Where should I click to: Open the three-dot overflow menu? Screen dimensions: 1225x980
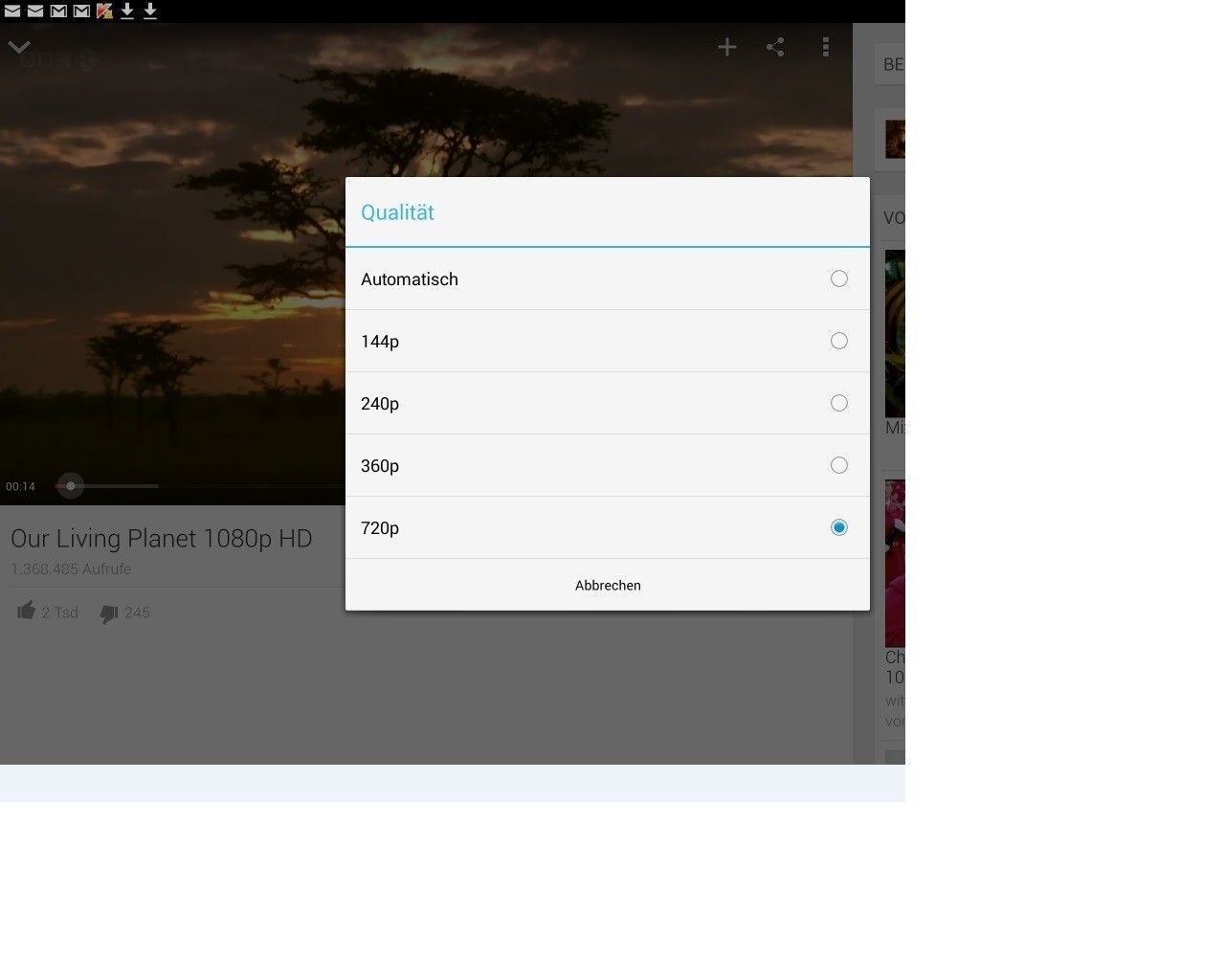[826, 47]
